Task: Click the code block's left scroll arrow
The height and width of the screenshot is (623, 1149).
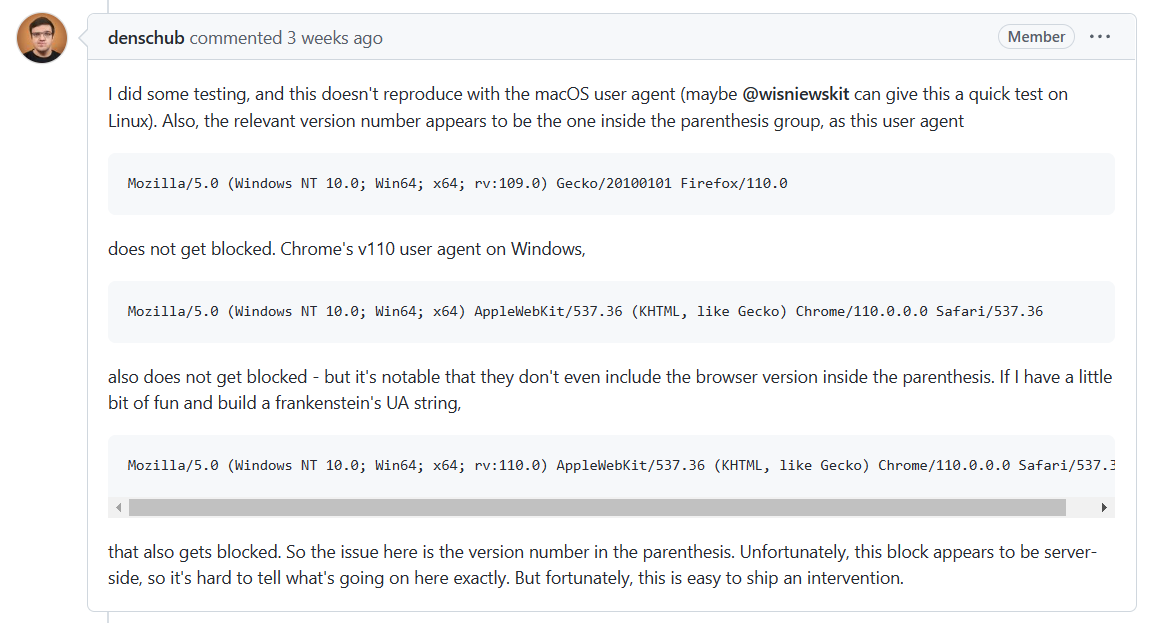Action: coord(119,508)
